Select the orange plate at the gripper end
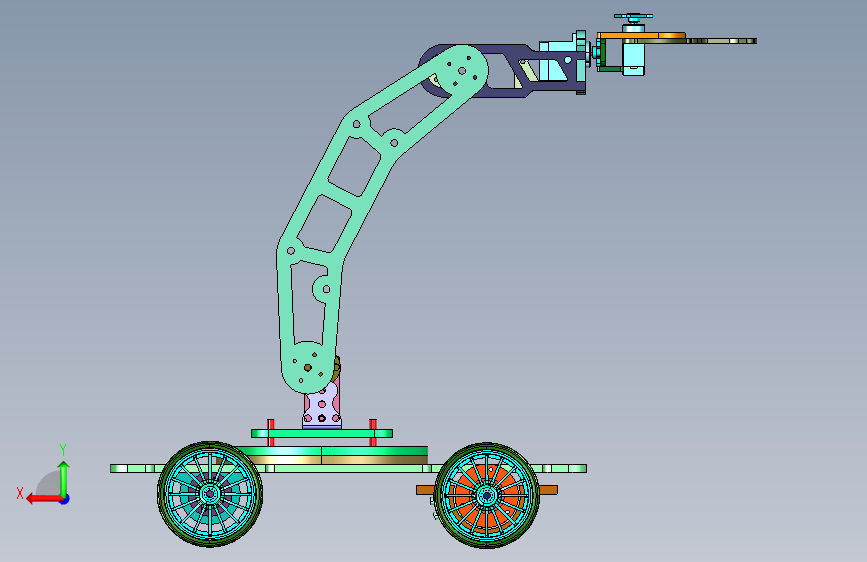The height and width of the screenshot is (562, 867). pos(641,36)
